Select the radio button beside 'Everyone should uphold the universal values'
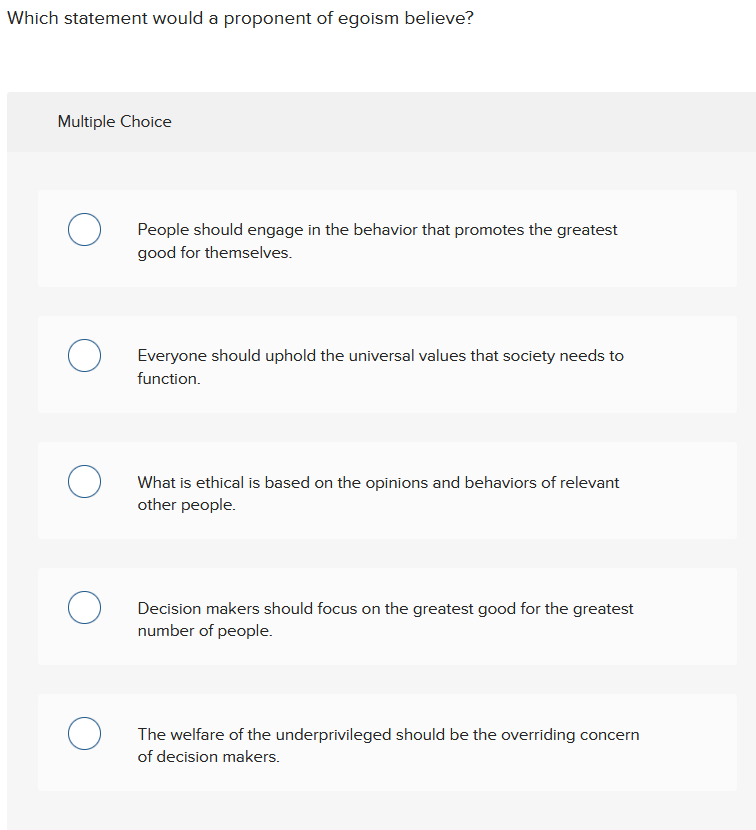The height and width of the screenshot is (830, 756). pos(84,355)
